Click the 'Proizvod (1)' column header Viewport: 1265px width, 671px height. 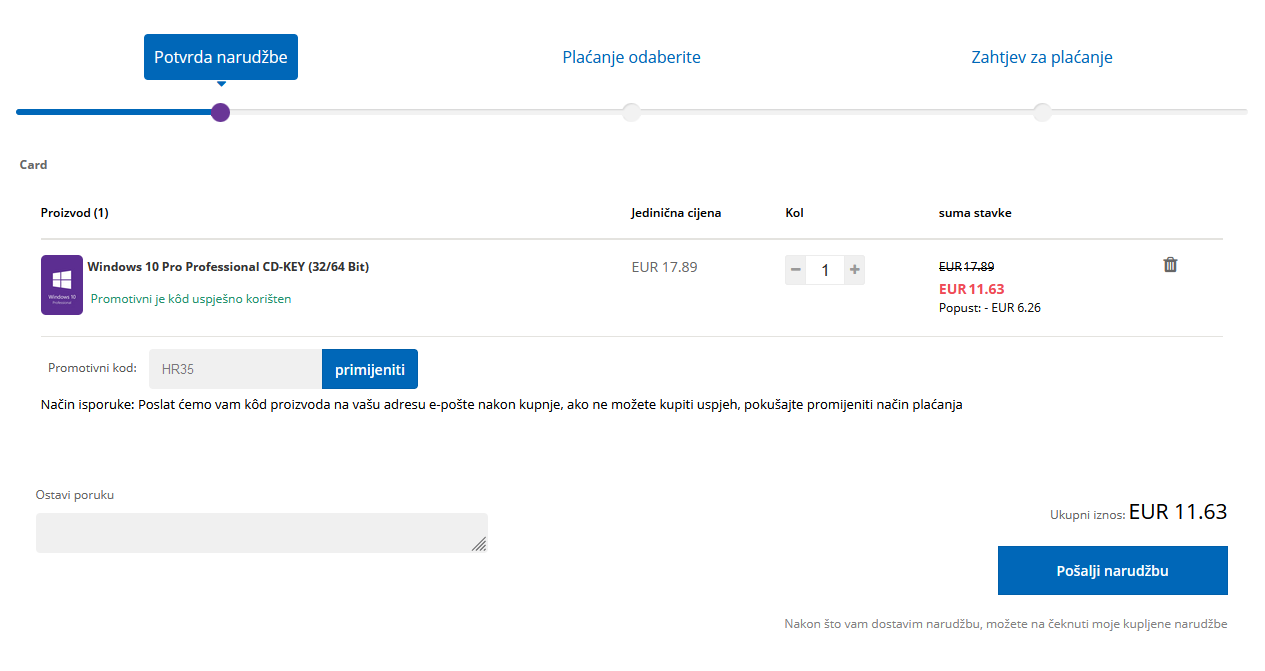[x=75, y=213]
